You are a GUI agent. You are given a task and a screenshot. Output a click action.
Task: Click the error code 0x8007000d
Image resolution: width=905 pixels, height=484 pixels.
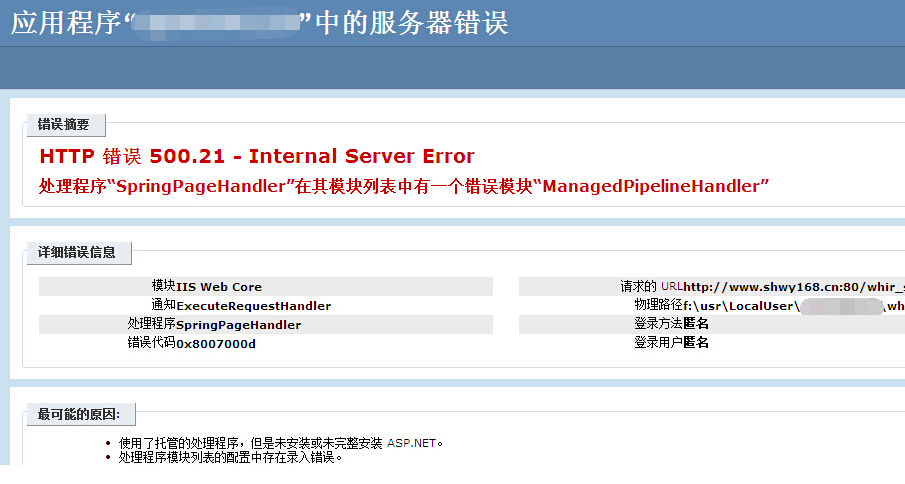pos(216,344)
